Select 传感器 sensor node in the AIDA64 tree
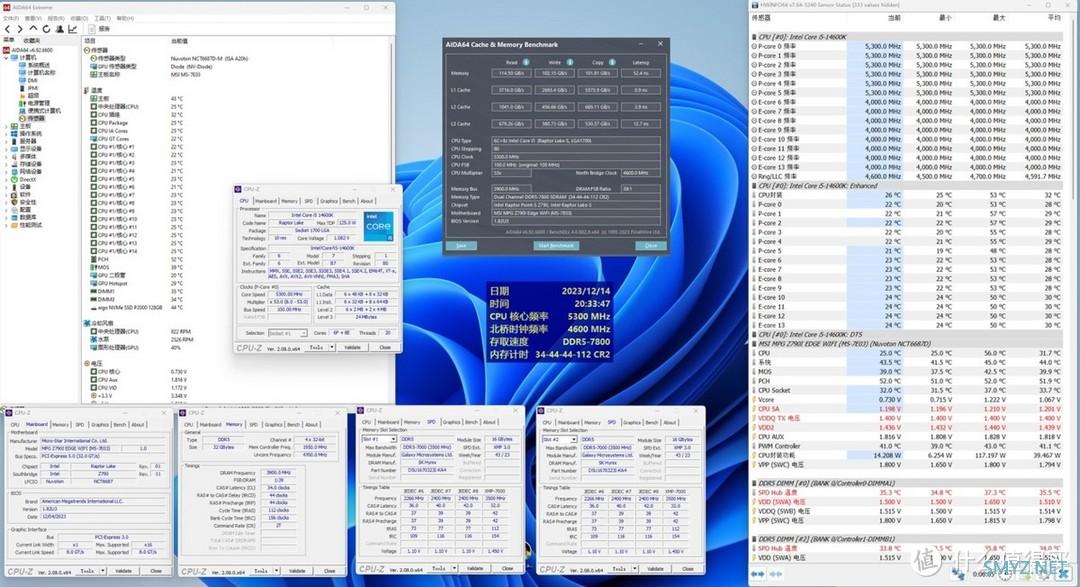1080x587 pixels. tap(32, 119)
